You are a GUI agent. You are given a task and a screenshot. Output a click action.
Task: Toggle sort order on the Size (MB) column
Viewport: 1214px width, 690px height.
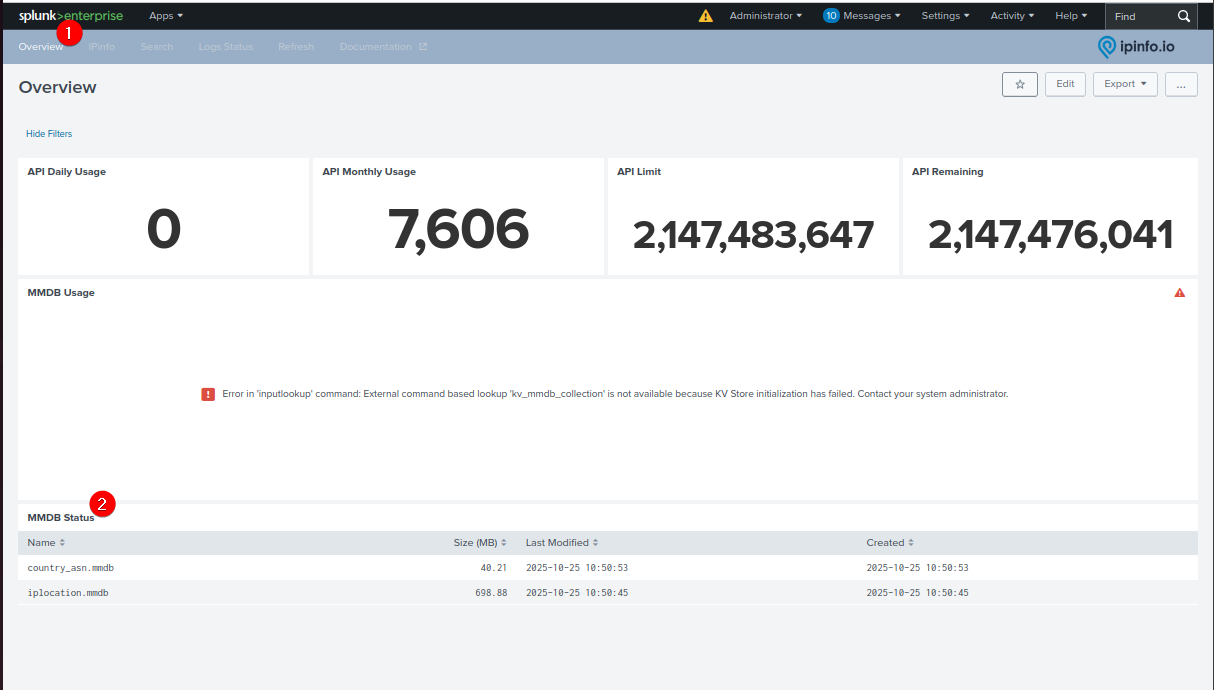tap(480, 542)
